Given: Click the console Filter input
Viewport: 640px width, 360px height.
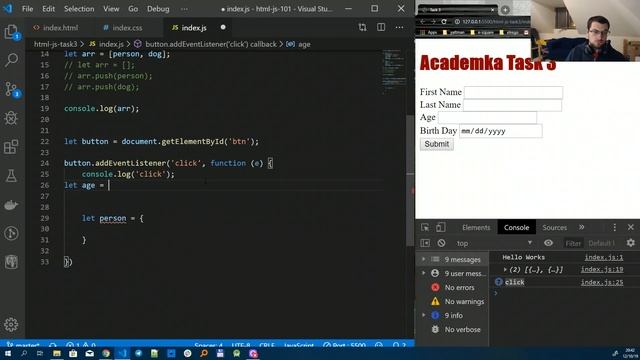Looking at the screenshot, I should (x=573, y=243).
